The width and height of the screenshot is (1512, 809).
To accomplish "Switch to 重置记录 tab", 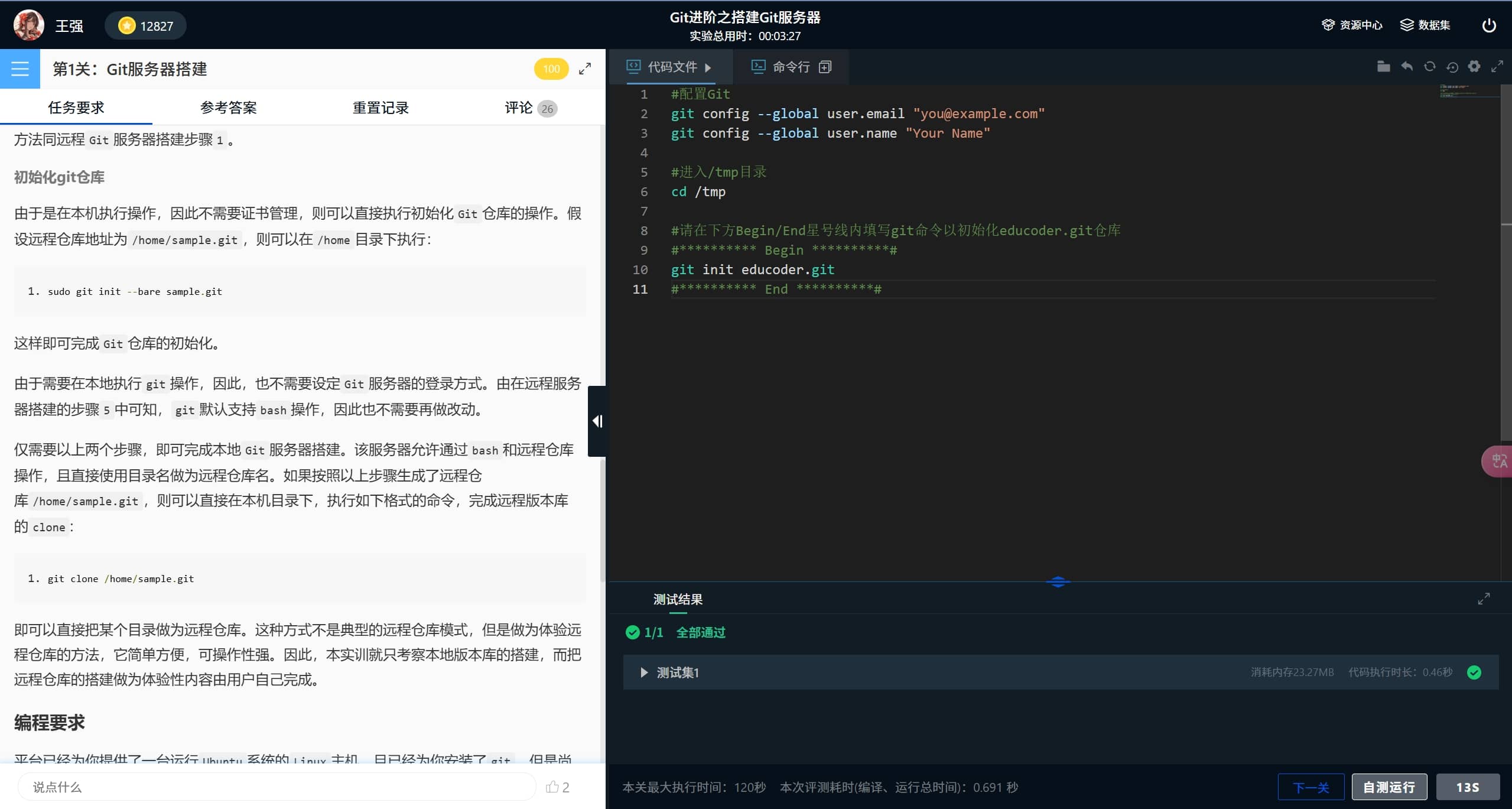I will coord(381,108).
